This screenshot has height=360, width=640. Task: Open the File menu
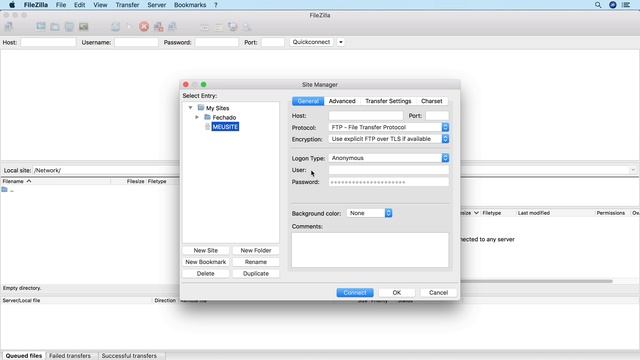click(x=61, y=5)
